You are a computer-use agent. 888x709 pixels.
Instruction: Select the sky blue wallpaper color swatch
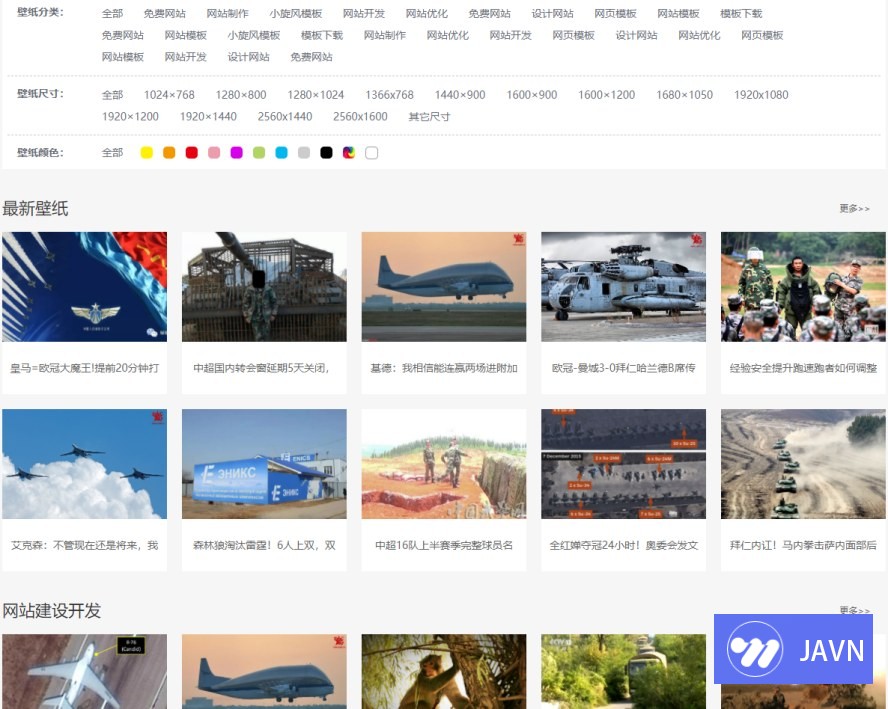click(281, 152)
